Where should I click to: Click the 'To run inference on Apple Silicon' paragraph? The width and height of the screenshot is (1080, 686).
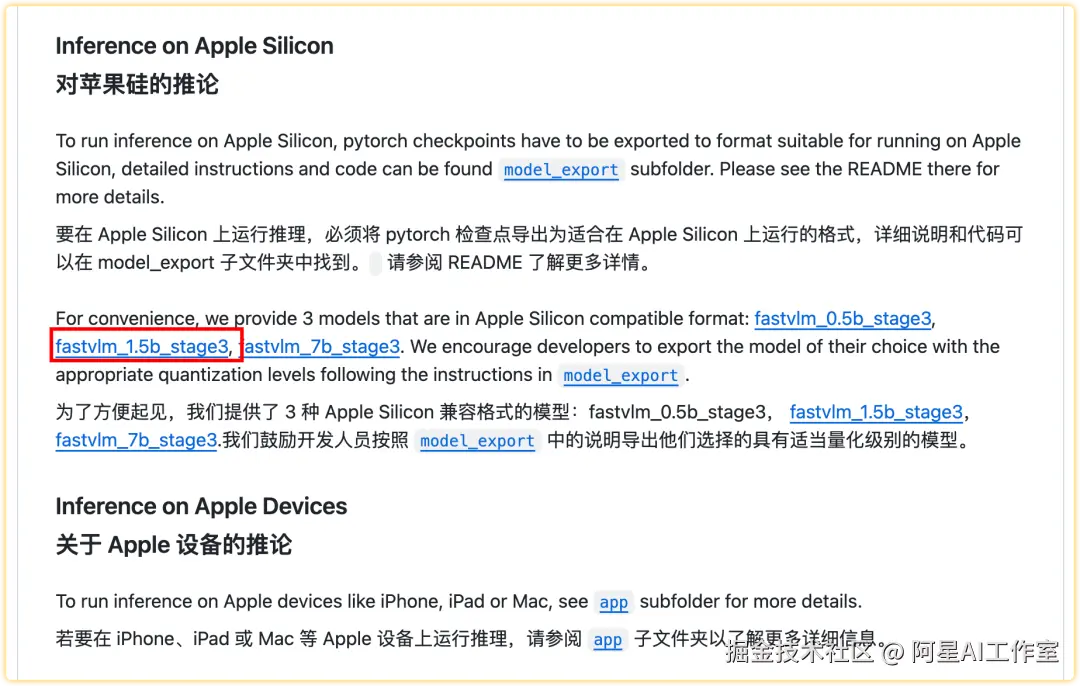tap(538, 169)
